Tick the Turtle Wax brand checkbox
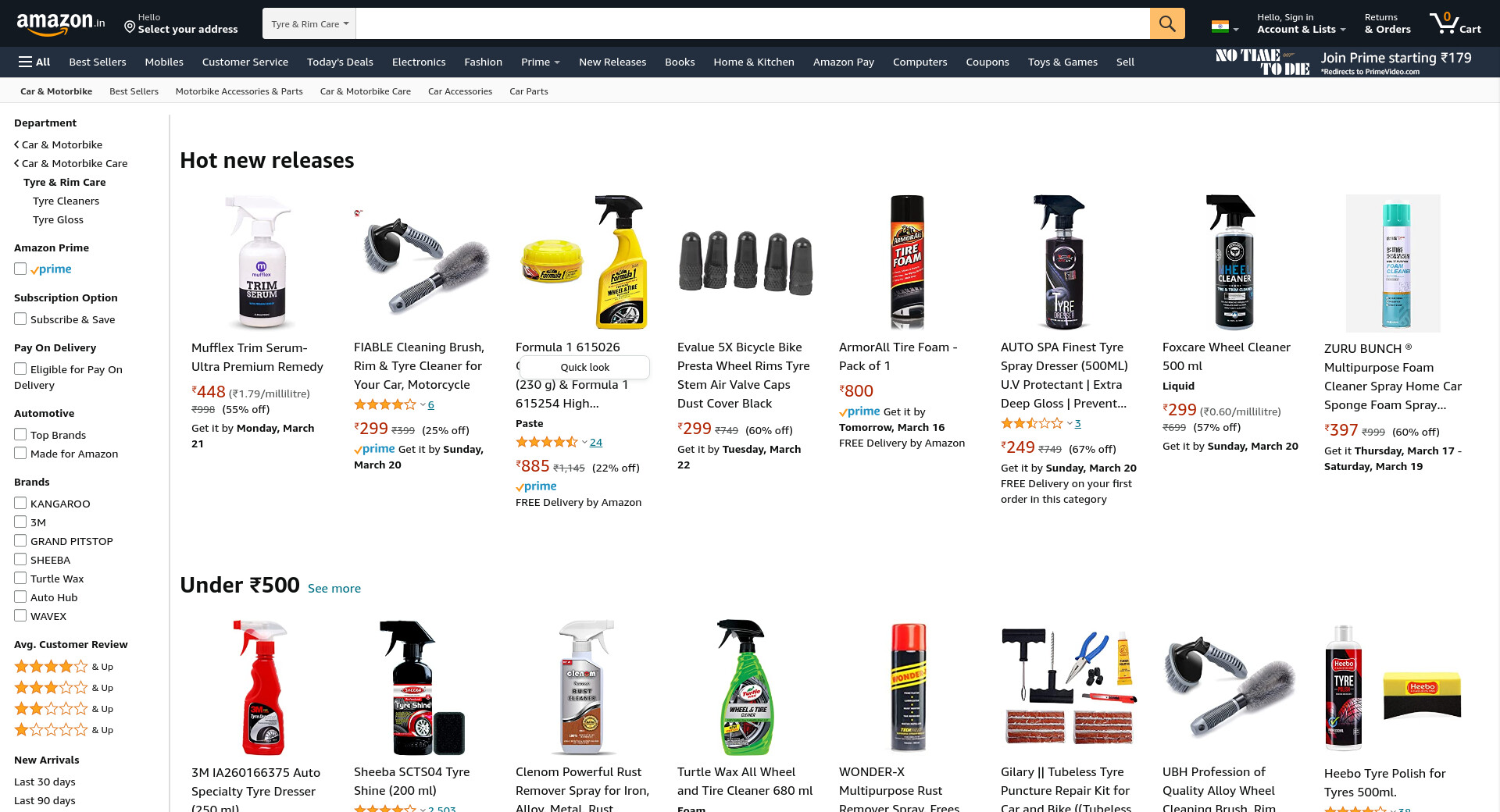The image size is (1500, 812). 20,578
